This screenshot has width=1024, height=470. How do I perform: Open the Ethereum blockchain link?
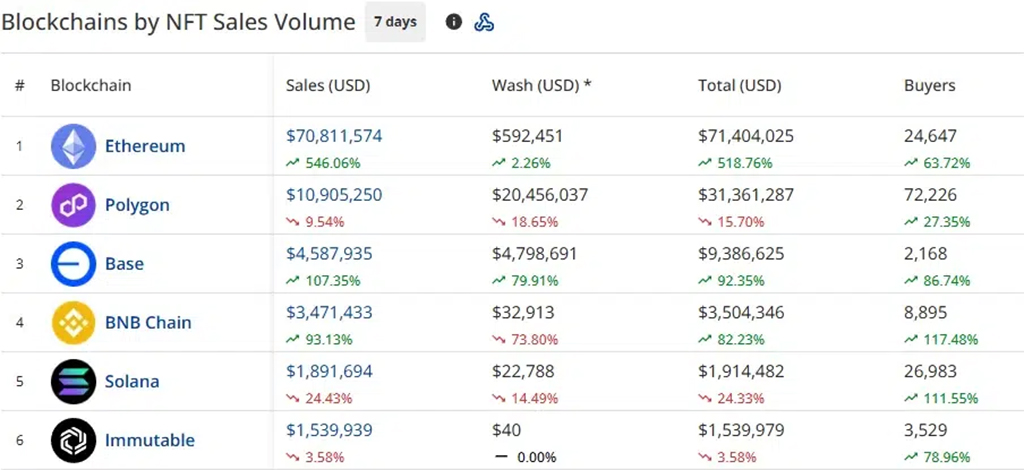145,146
